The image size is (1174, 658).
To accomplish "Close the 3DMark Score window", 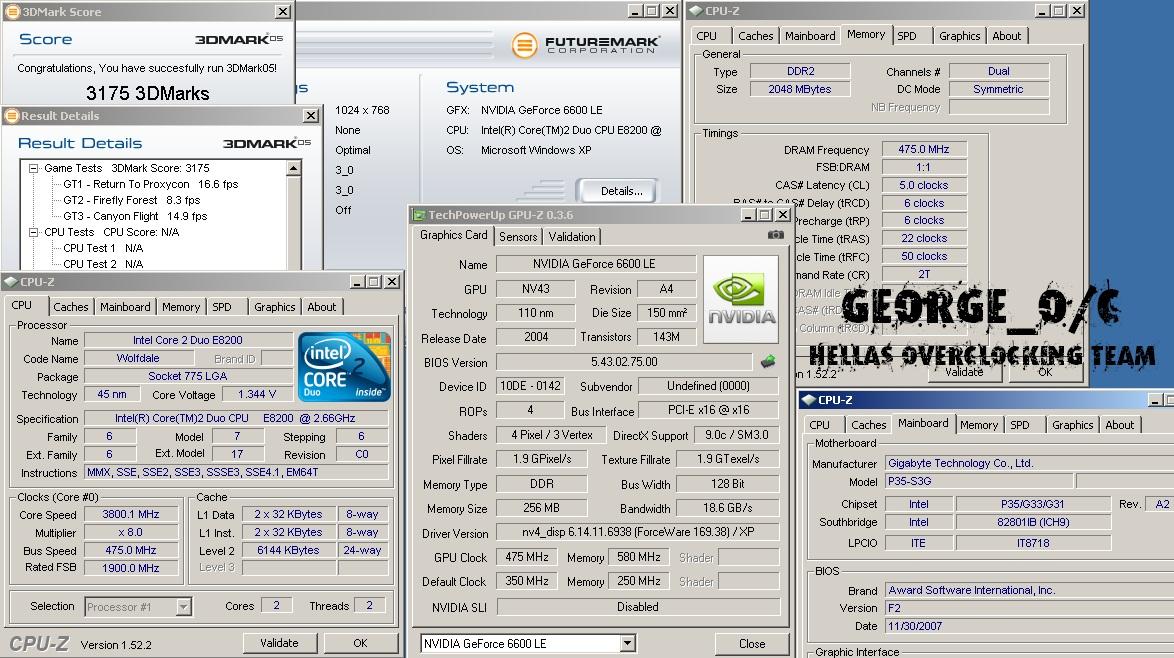I will tap(282, 11).
